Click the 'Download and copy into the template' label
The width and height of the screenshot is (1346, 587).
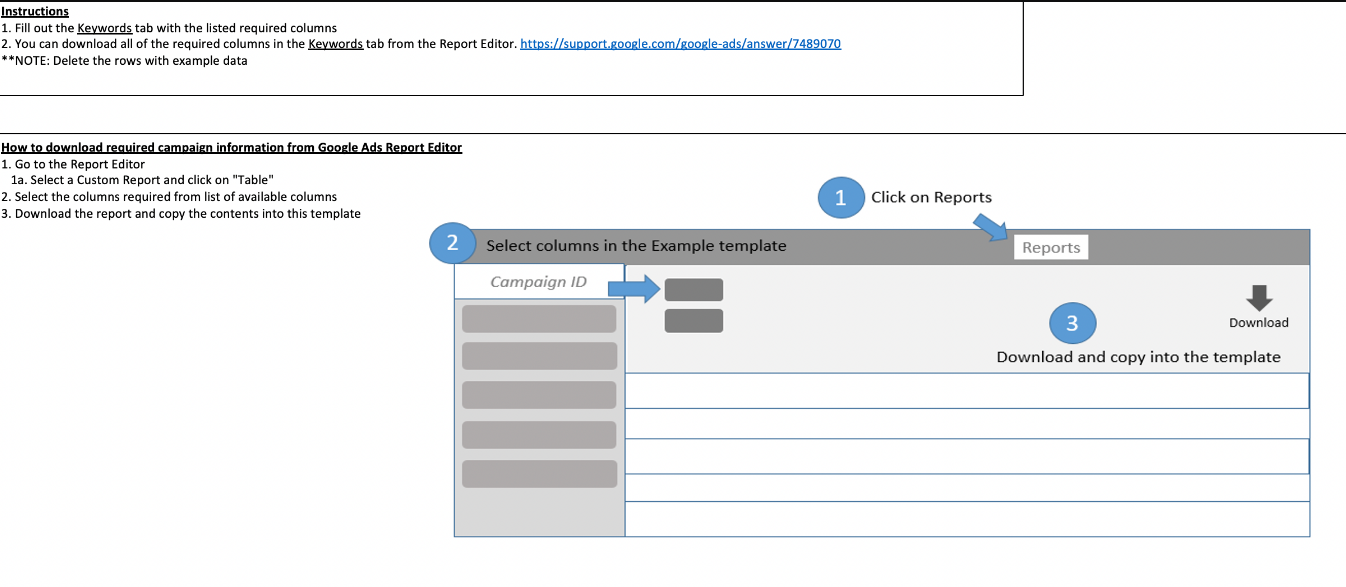[x=1137, y=356]
